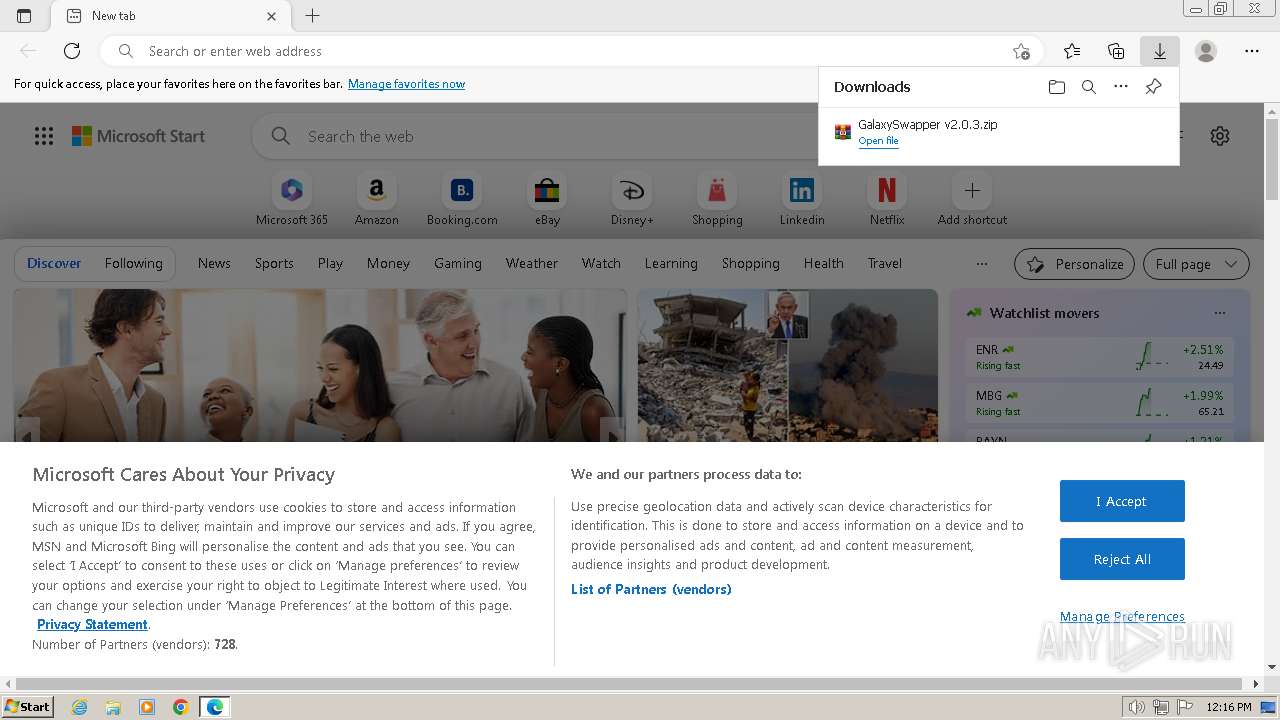Open the rubble news story thumbnail
The image size is (1280, 720).
point(788,365)
